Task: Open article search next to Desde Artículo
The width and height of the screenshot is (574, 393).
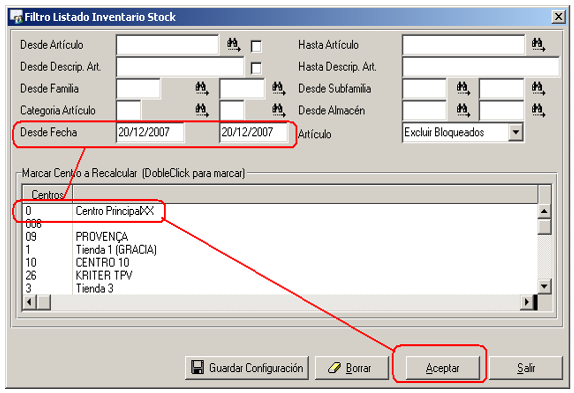Action: 234,45
